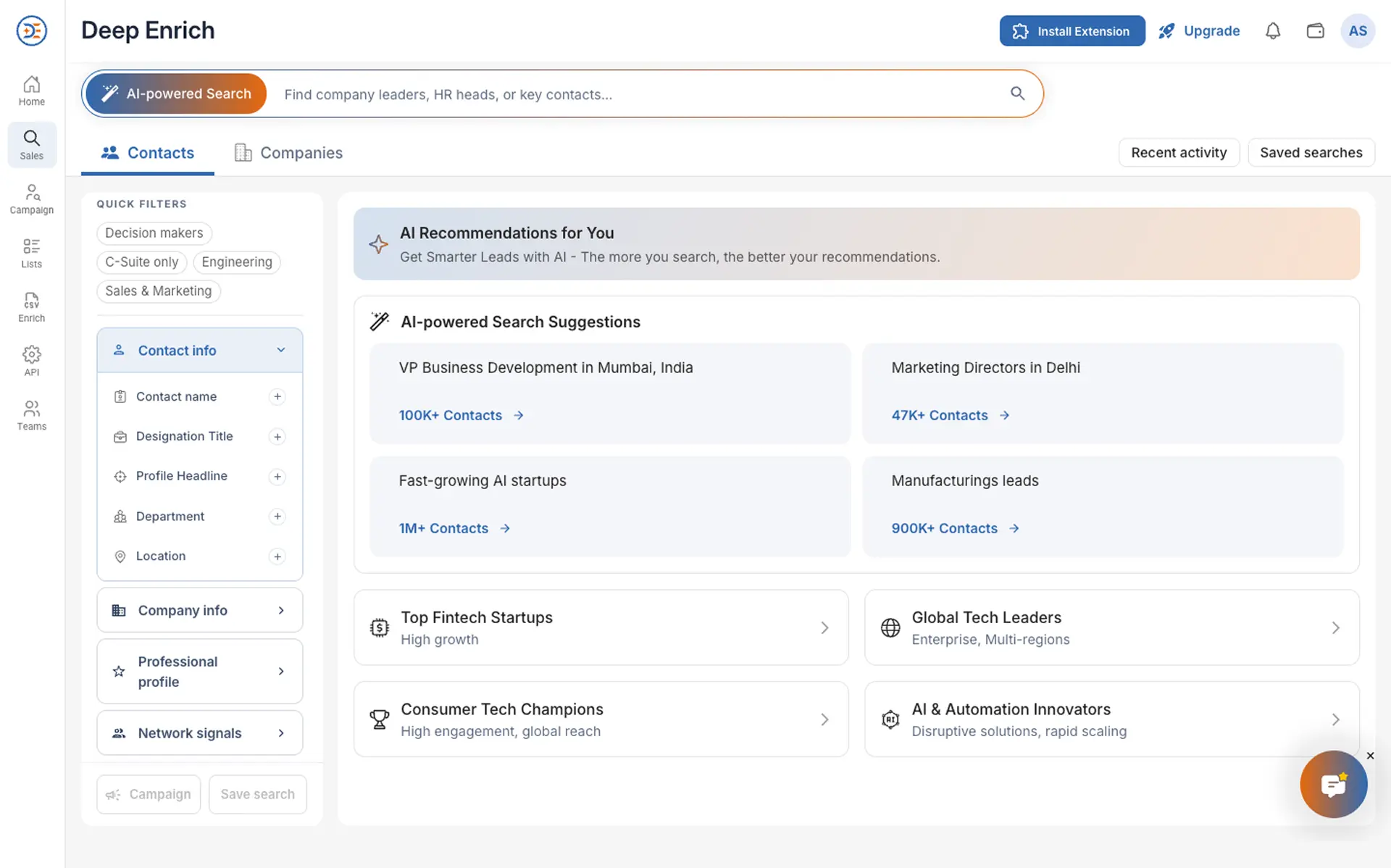Viewport: 1391px width, 868px height.
Task: Expand the Company info section
Action: pyautogui.click(x=200, y=610)
